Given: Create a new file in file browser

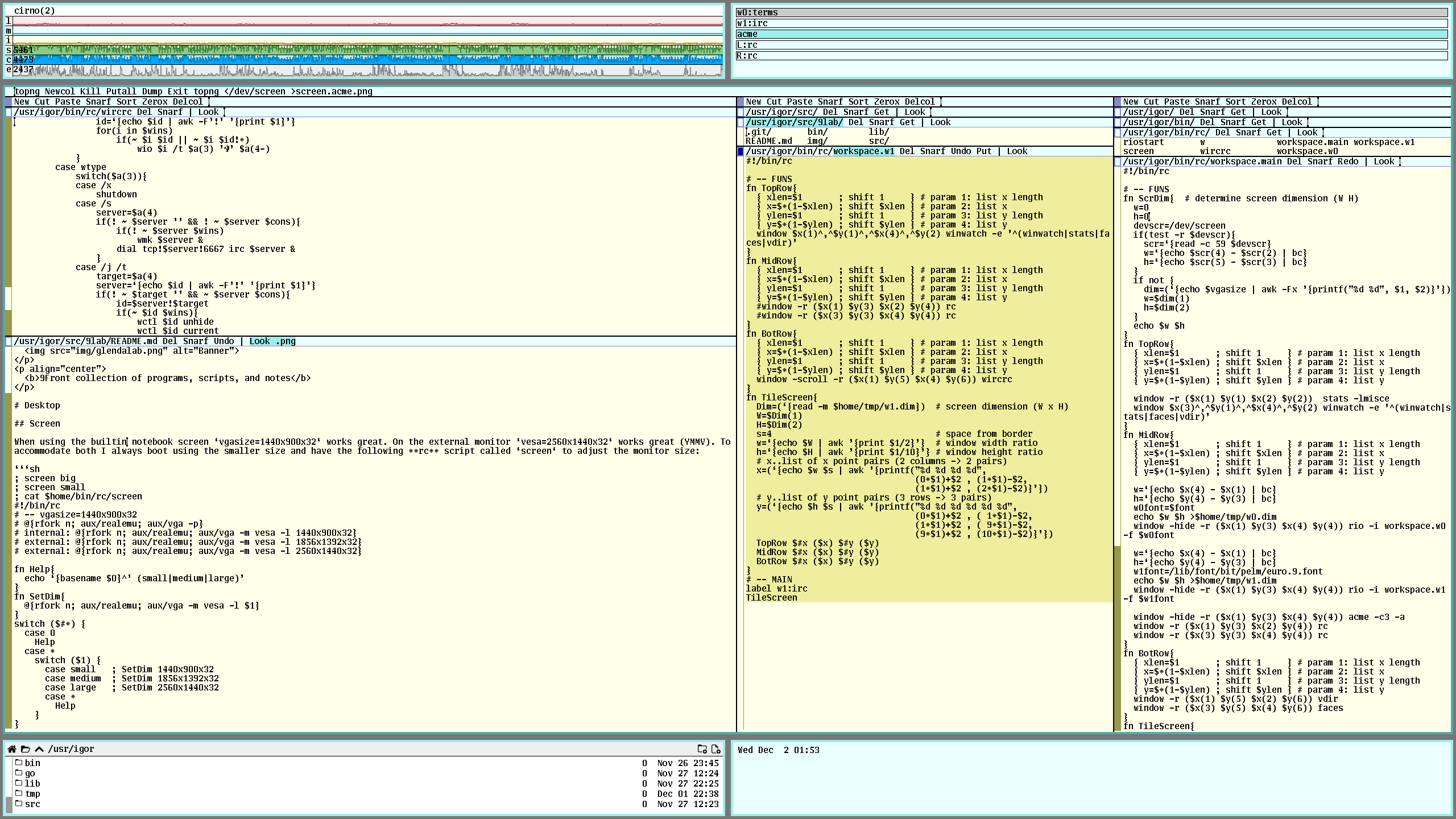Looking at the screenshot, I should point(716,749).
